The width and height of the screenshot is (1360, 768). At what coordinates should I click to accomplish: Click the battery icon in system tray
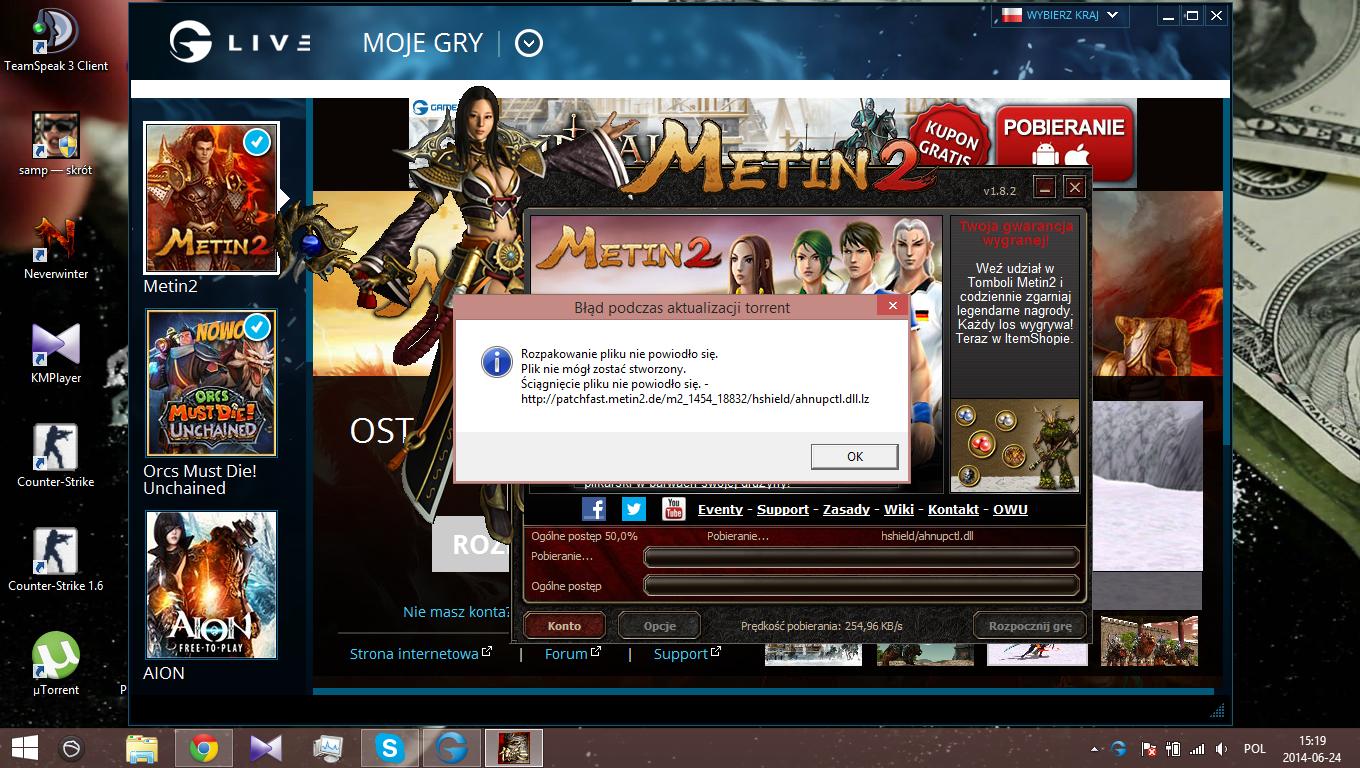coord(1173,749)
